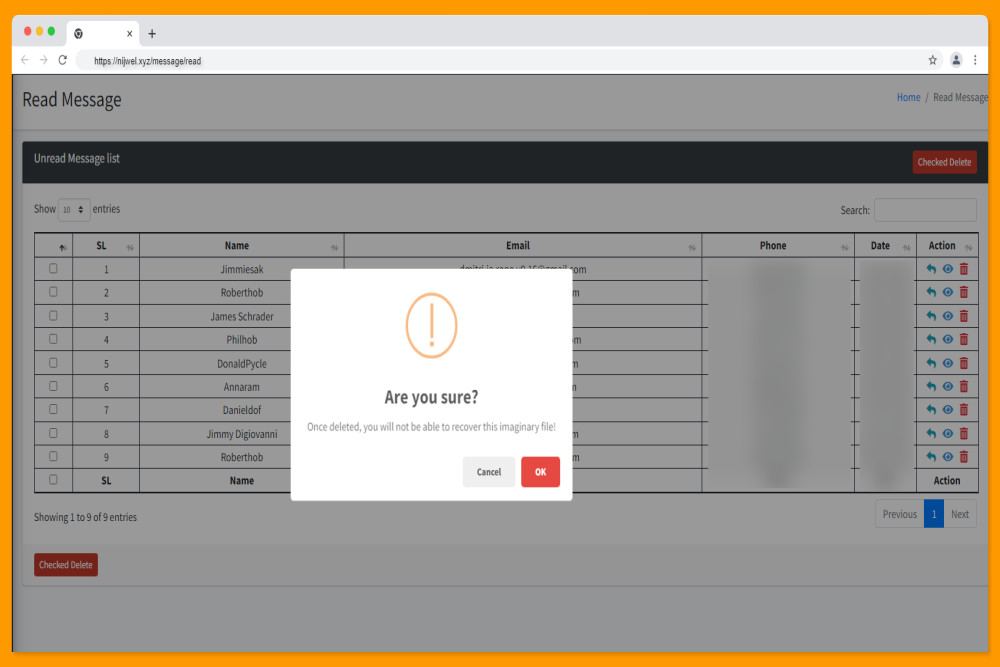The width and height of the screenshot is (1000, 667).
Task: Delete row 9 Roberthob message
Action: click(964, 457)
